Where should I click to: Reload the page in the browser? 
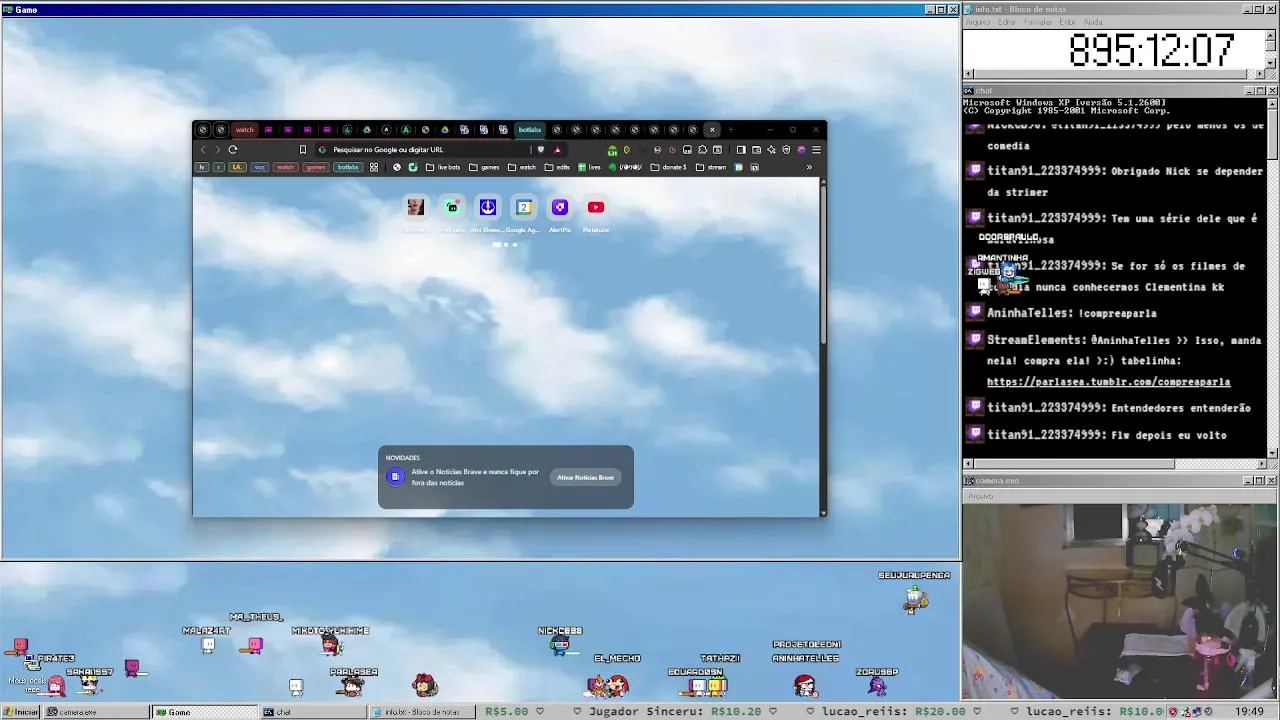coord(233,150)
